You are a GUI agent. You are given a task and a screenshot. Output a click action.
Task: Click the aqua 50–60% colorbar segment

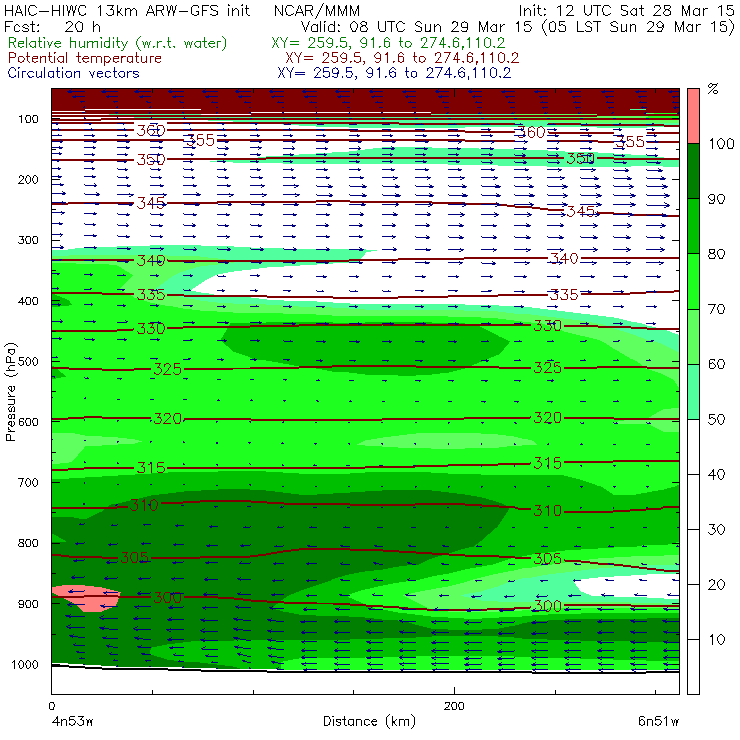click(693, 392)
